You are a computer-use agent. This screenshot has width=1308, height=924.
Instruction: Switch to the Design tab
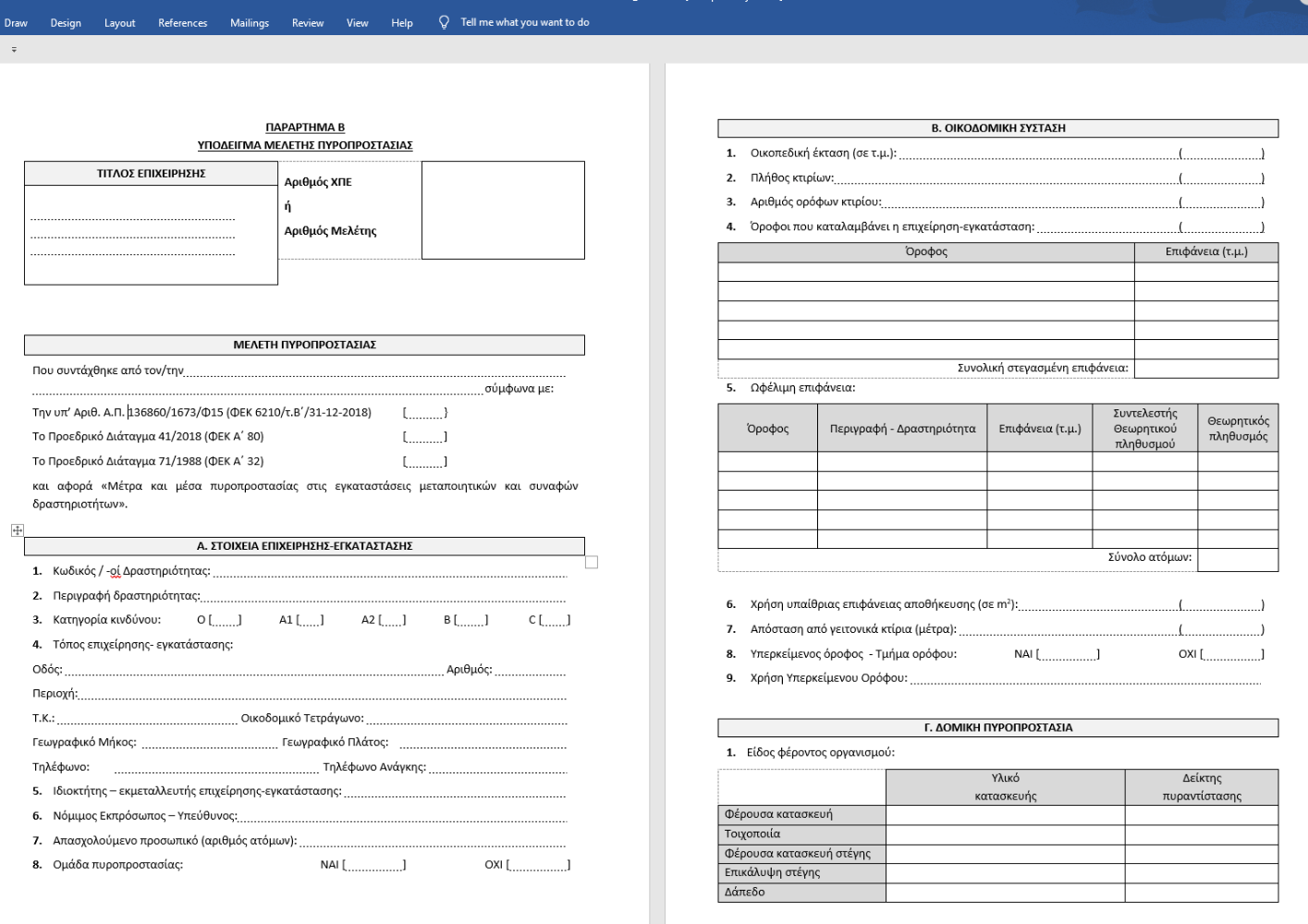coord(66,23)
